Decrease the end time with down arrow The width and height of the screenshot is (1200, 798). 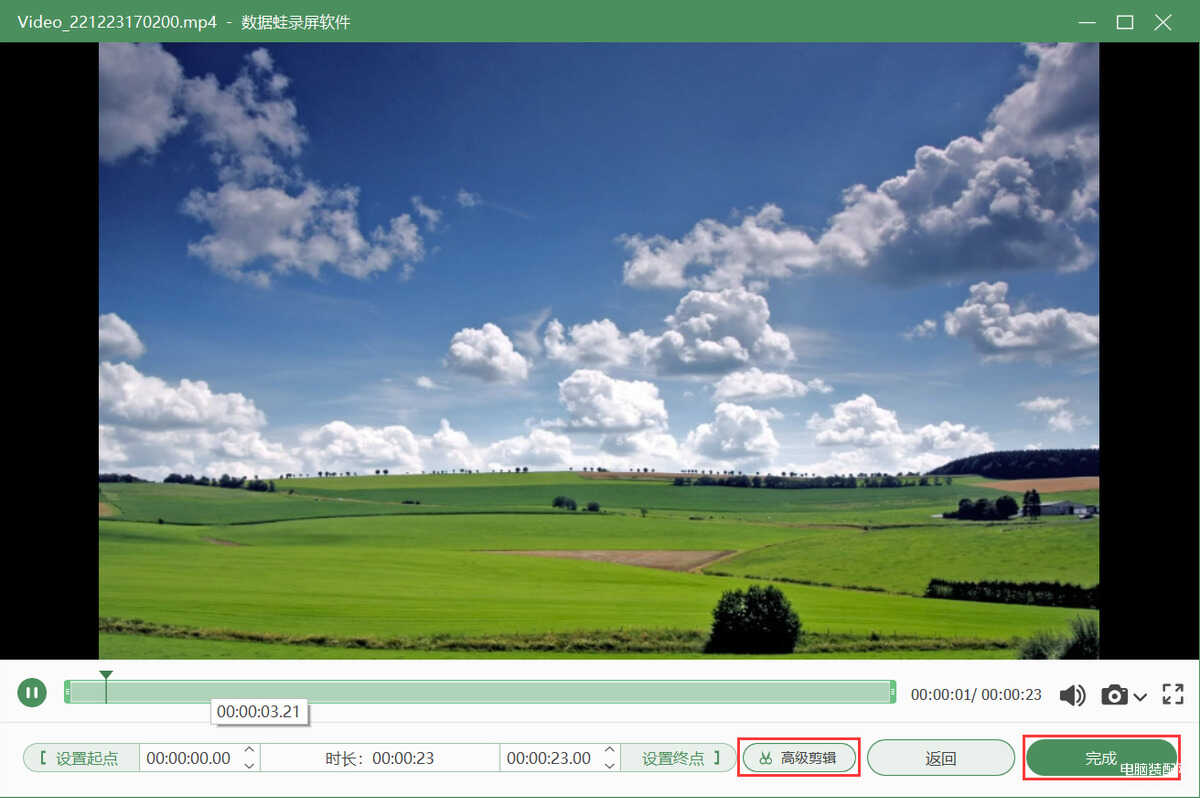point(609,765)
